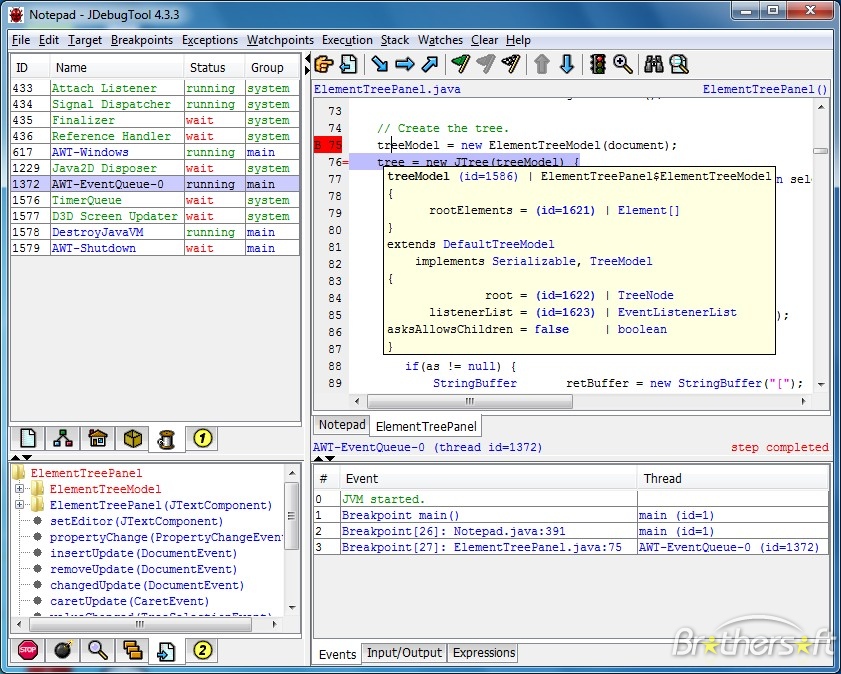Sort threads by the Name column header
841x674 pixels.
(x=116, y=68)
